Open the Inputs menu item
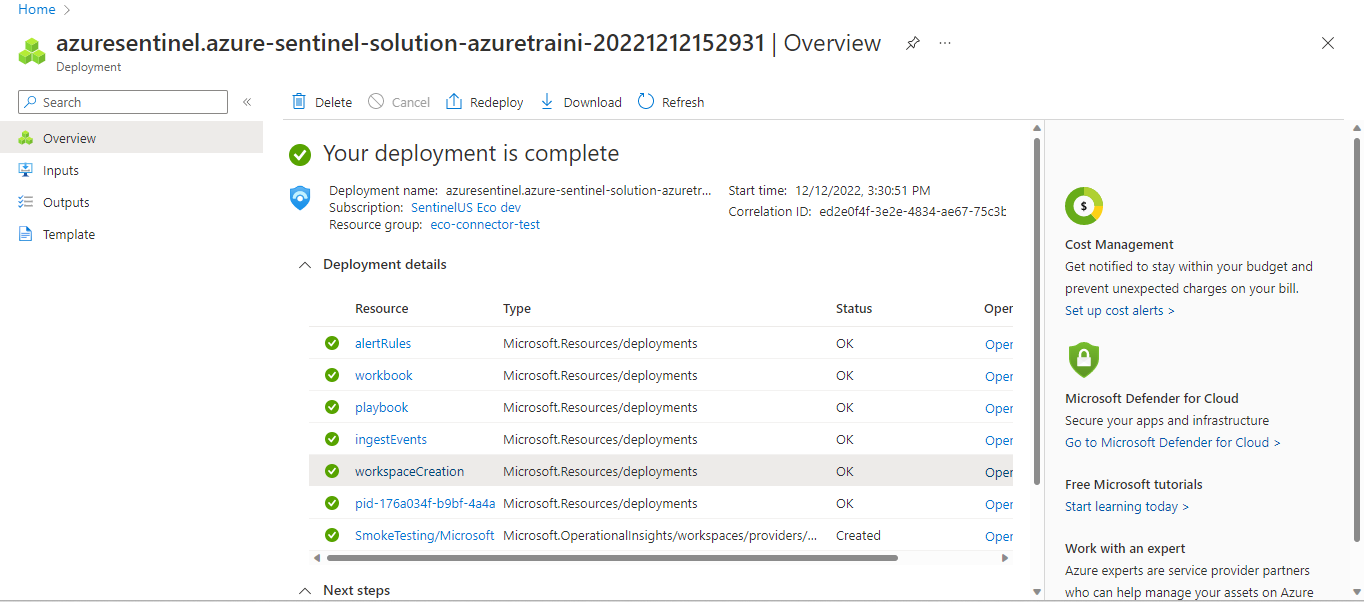1364x602 pixels. pos(131,170)
